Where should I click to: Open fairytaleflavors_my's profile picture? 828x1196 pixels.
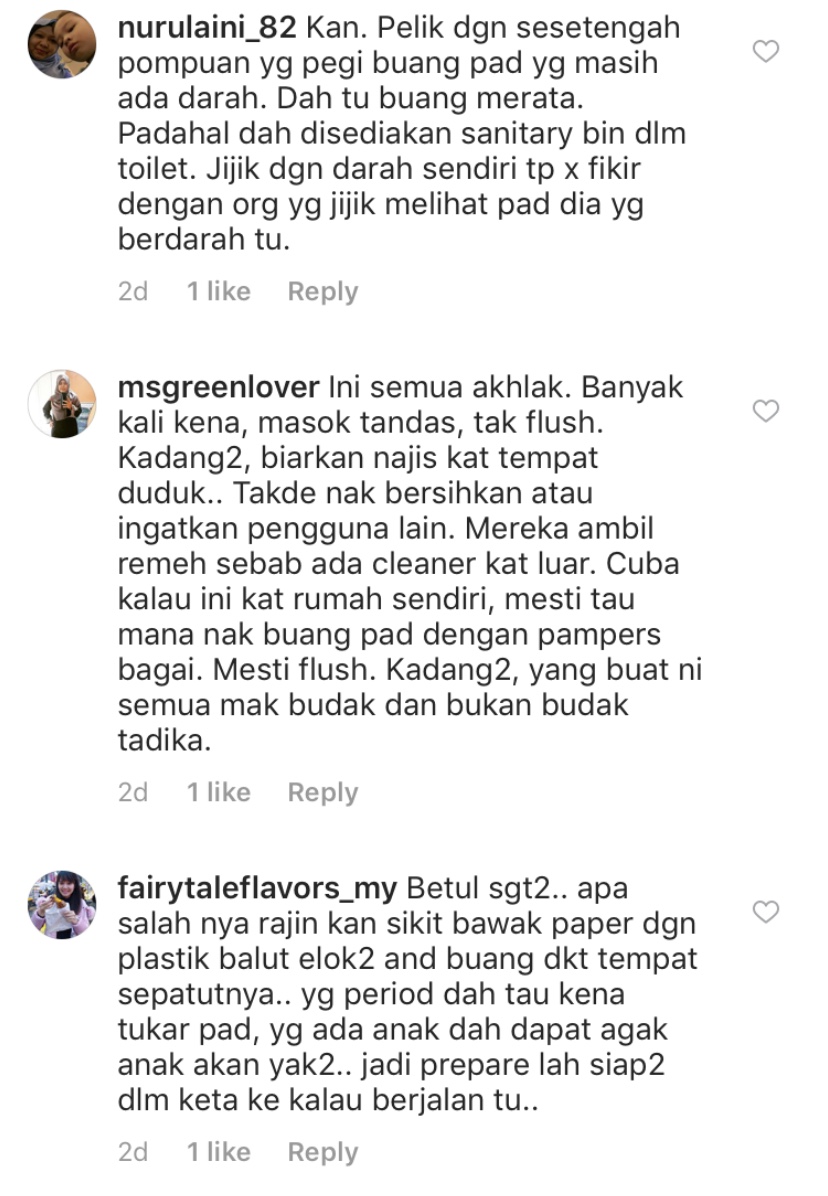pos(62,905)
